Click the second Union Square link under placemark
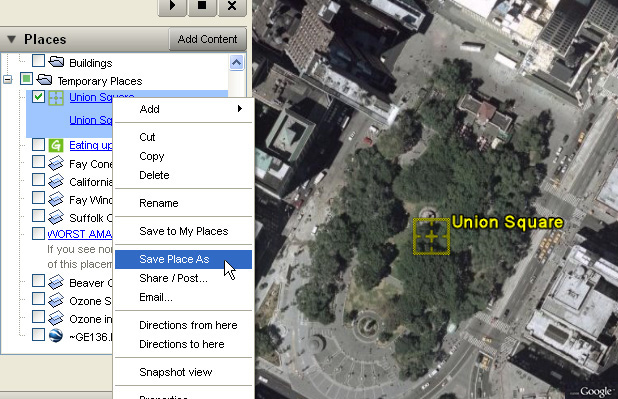 coord(91,120)
